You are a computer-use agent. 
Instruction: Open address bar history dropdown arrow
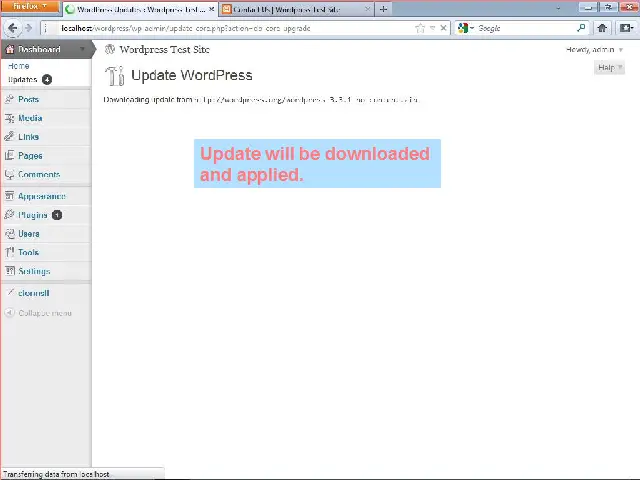coord(432,28)
